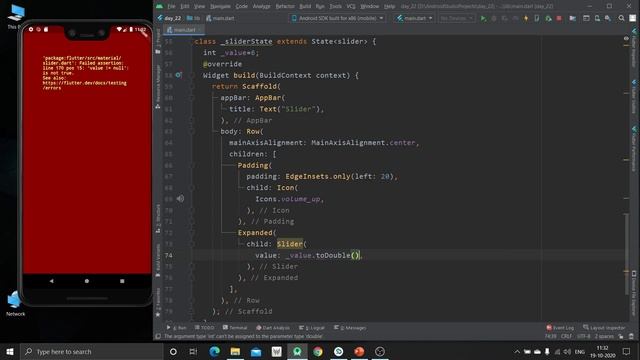Click the override gutter marker at line 58
The width and height of the screenshot is (640, 360).
tap(178, 75)
